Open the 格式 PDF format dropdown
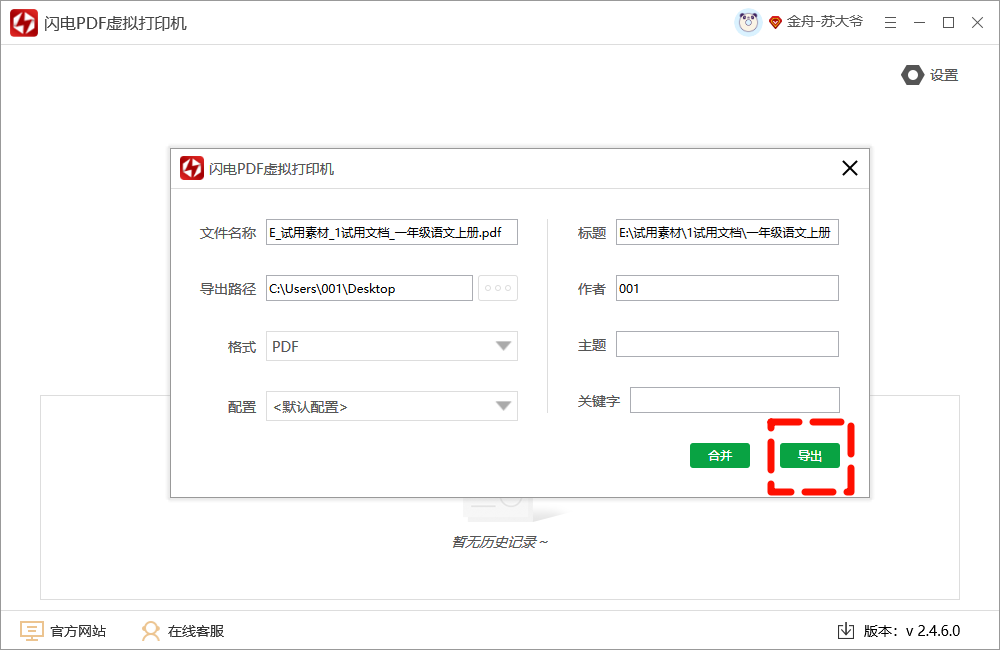Image resolution: width=1000 pixels, height=650 pixels. pos(392,346)
